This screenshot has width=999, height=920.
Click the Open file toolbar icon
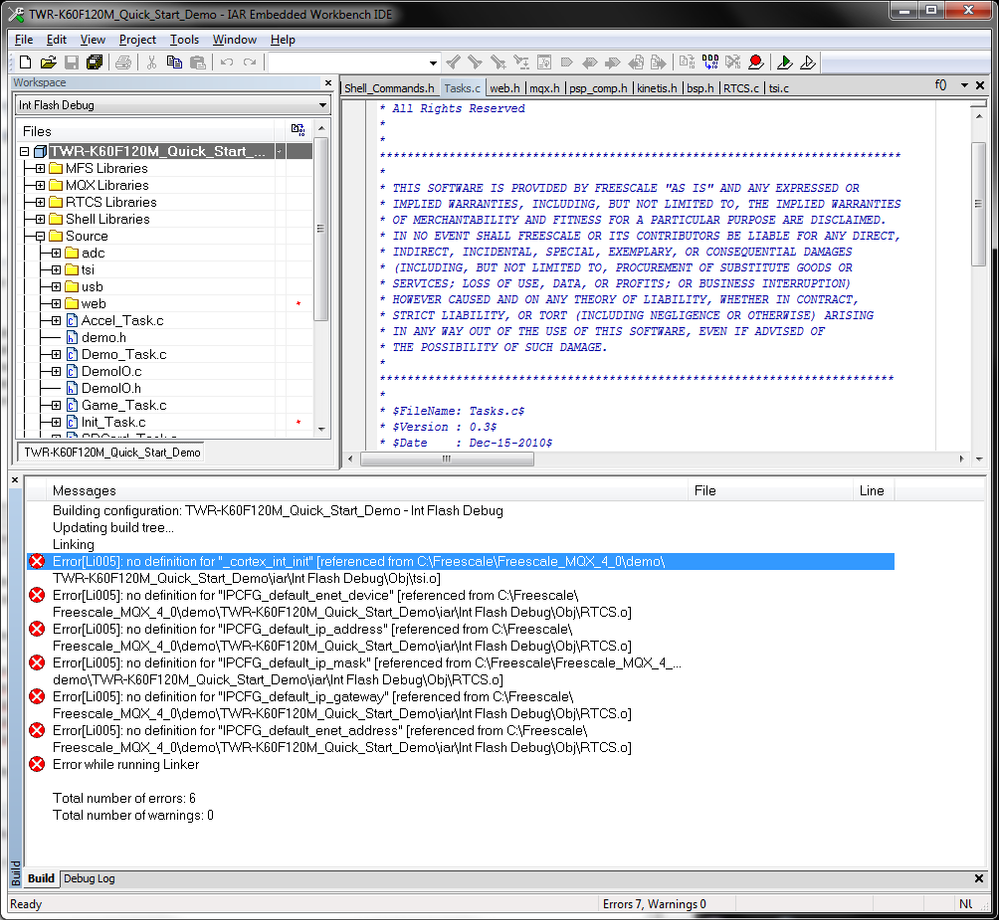[x=48, y=62]
